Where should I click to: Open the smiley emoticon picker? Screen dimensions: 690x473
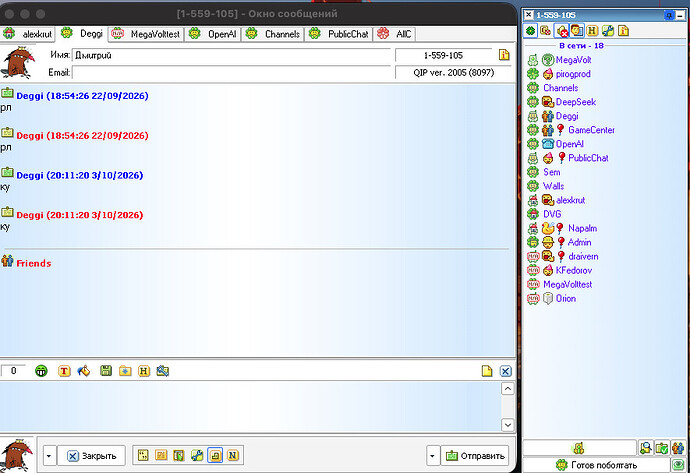tap(41, 371)
